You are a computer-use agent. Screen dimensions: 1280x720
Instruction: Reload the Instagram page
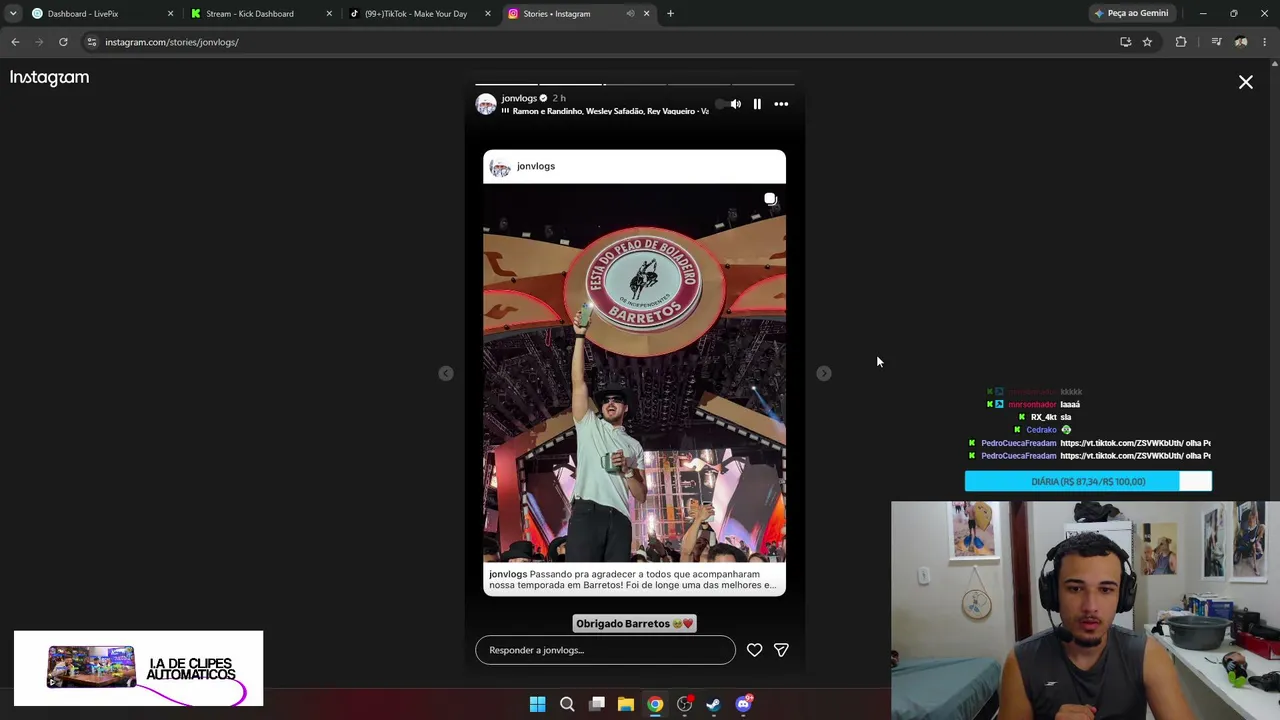pos(63,42)
